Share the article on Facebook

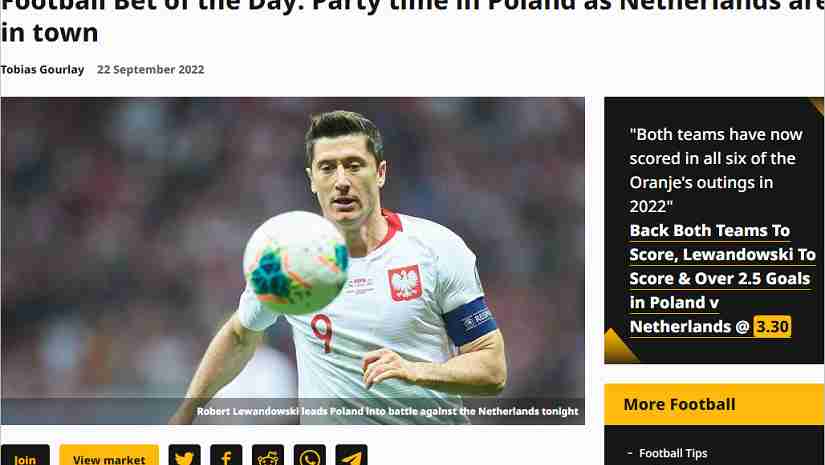click(x=226, y=456)
